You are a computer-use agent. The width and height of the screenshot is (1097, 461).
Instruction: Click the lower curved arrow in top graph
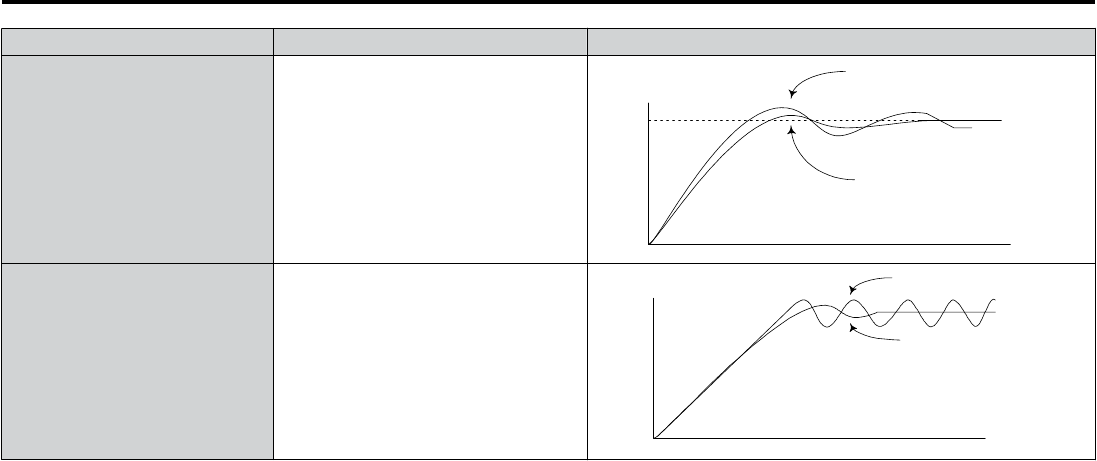tap(821, 153)
